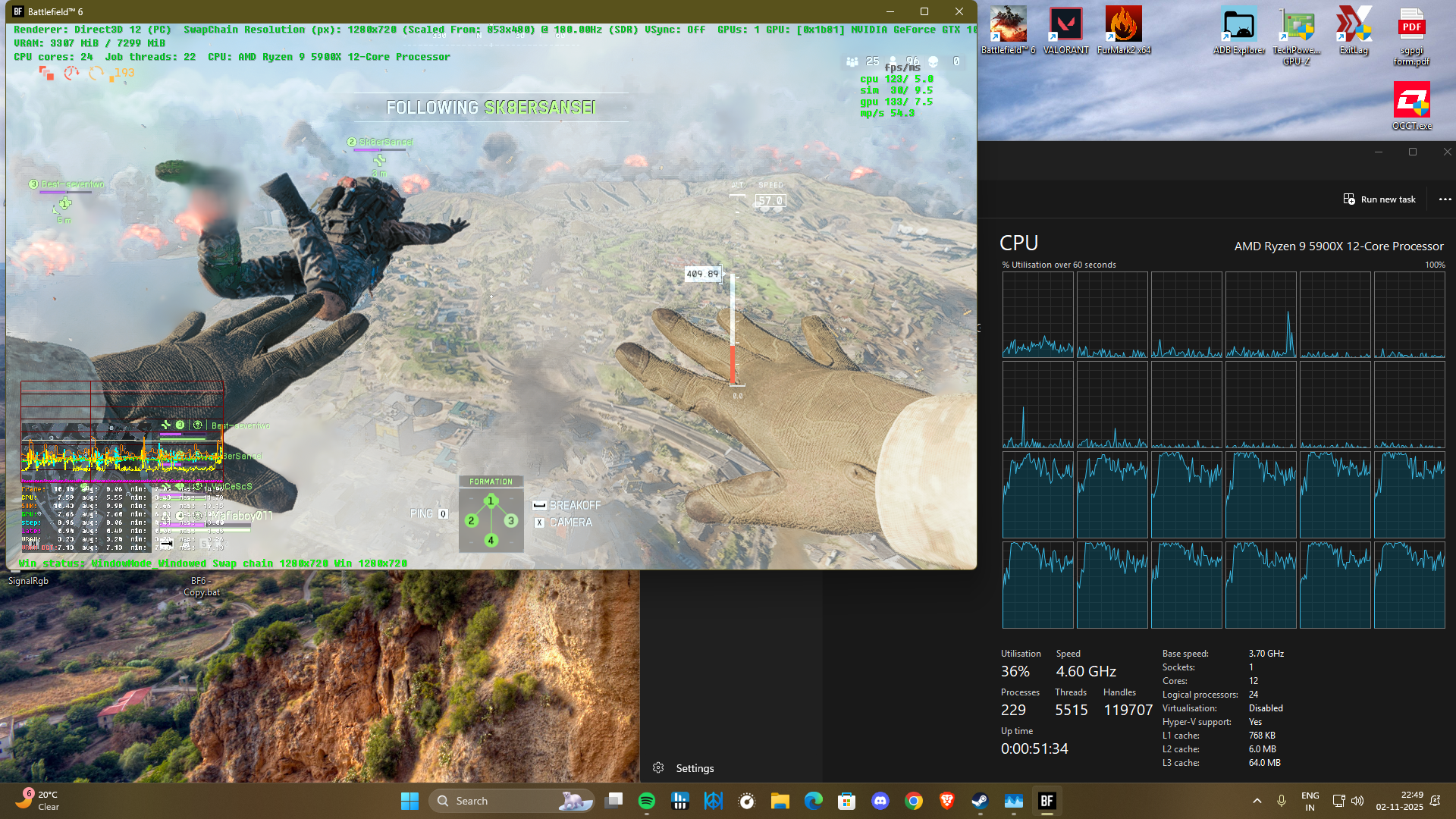Open TechPowerUp GPU-Z desktop icon
This screenshot has height=819, width=1456.
point(1296,30)
